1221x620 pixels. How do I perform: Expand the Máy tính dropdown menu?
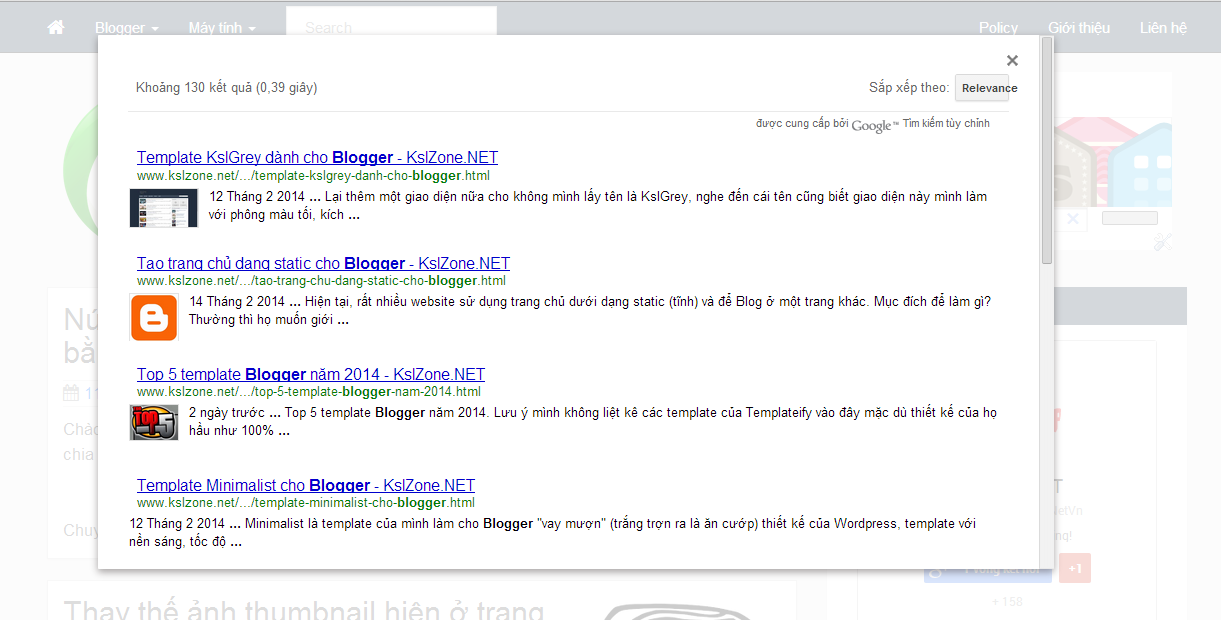click(222, 28)
